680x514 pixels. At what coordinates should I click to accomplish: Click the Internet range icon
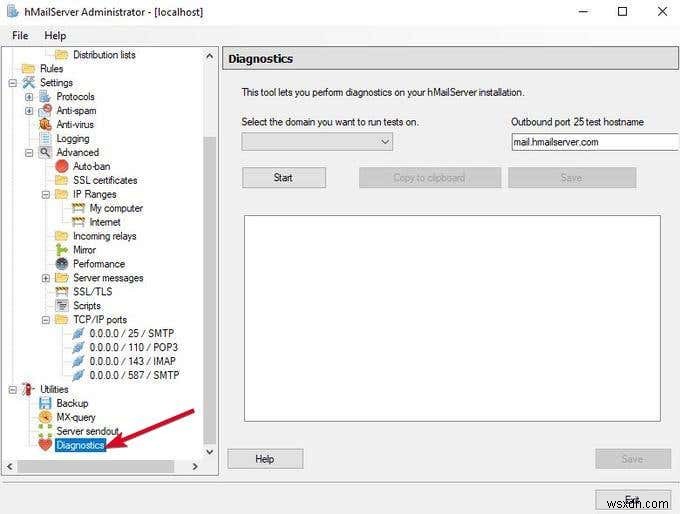point(78,222)
